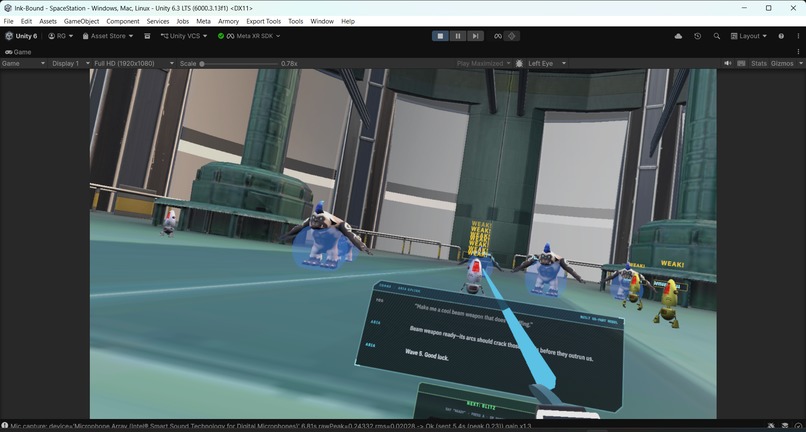Open the Game view mode dropdown
Image resolution: width=806 pixels, height=432 pixels.
tap(23, 63)
